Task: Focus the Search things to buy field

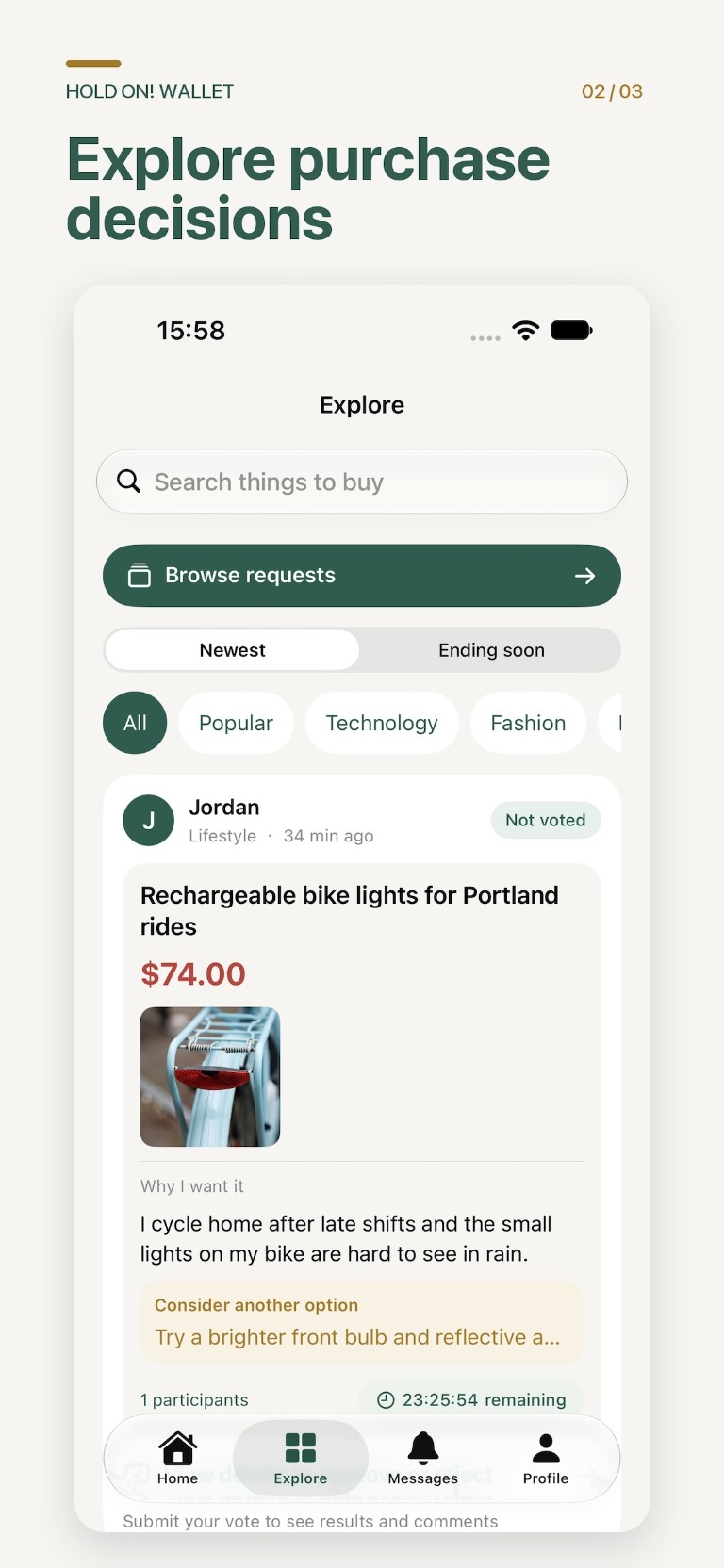Action: (362, 482)
